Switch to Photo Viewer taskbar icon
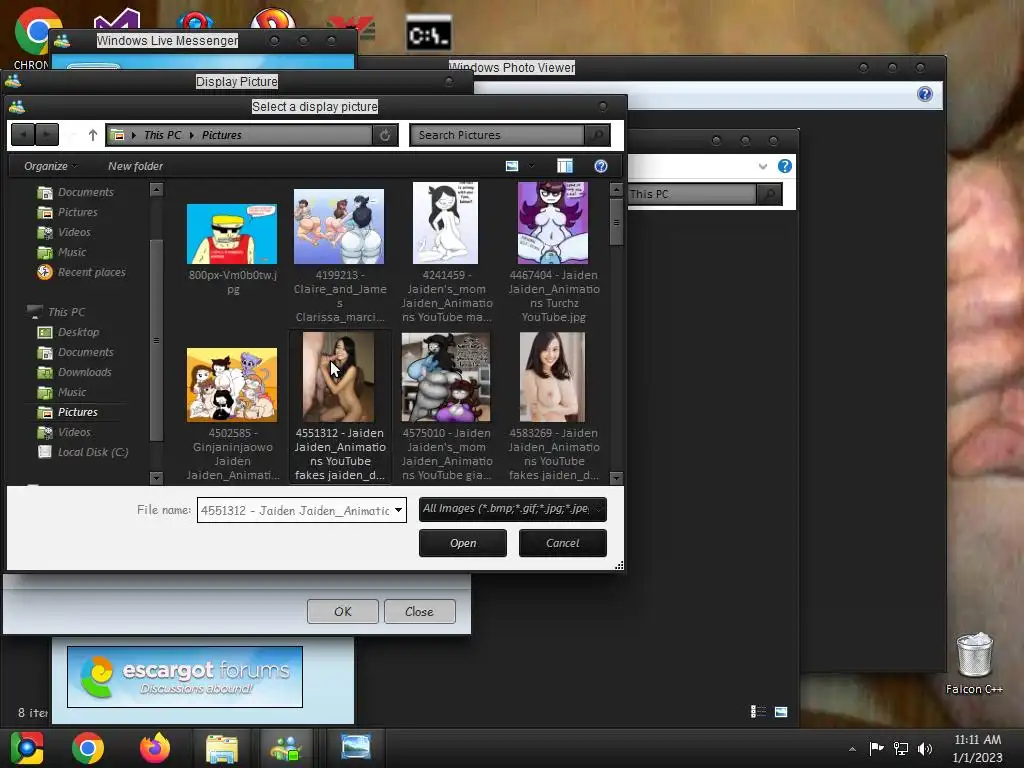This screenshot has width=1024, height=768. [356, 748]
